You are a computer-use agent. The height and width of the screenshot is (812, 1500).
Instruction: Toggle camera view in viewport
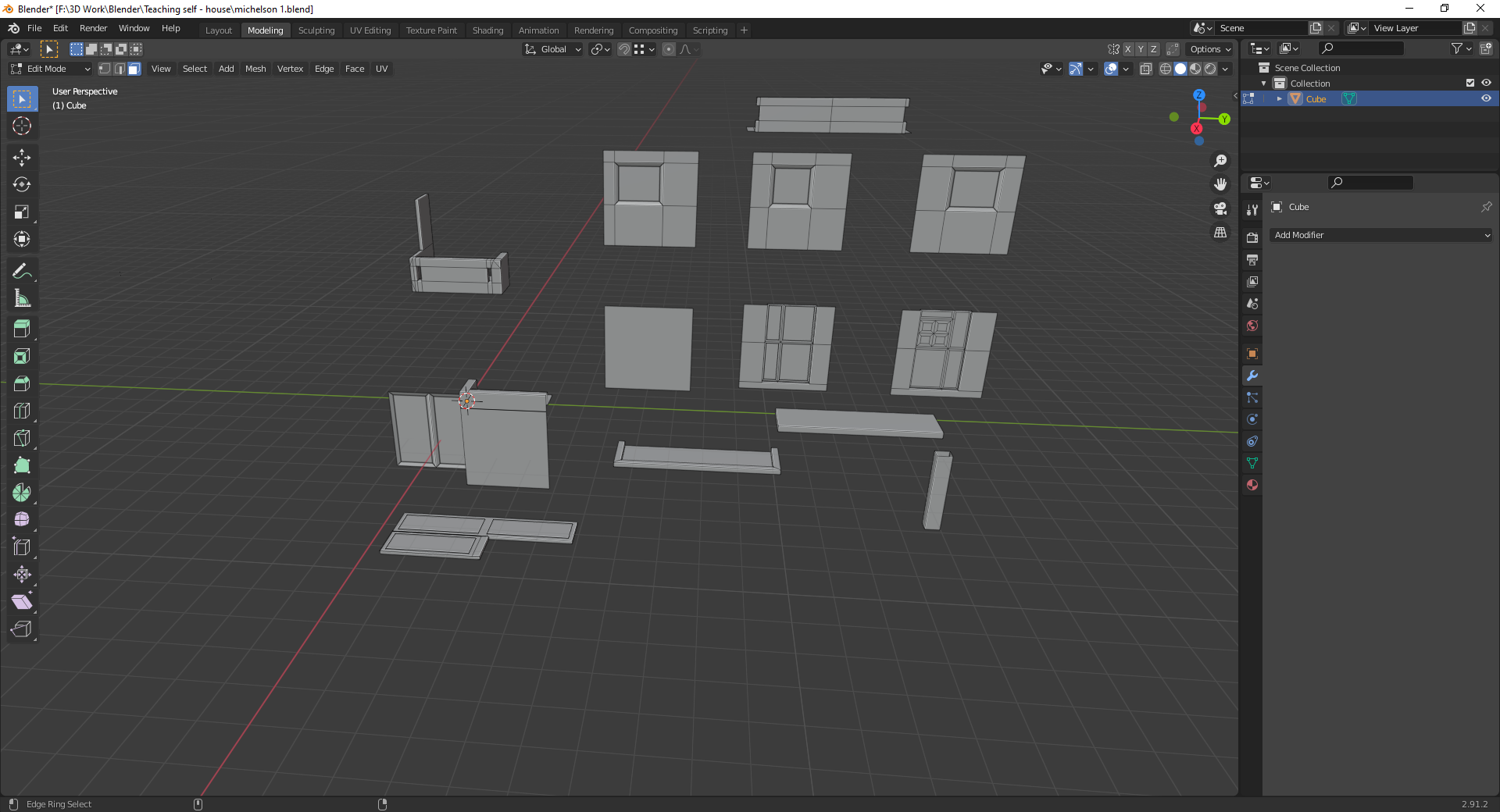point(1220,208)
